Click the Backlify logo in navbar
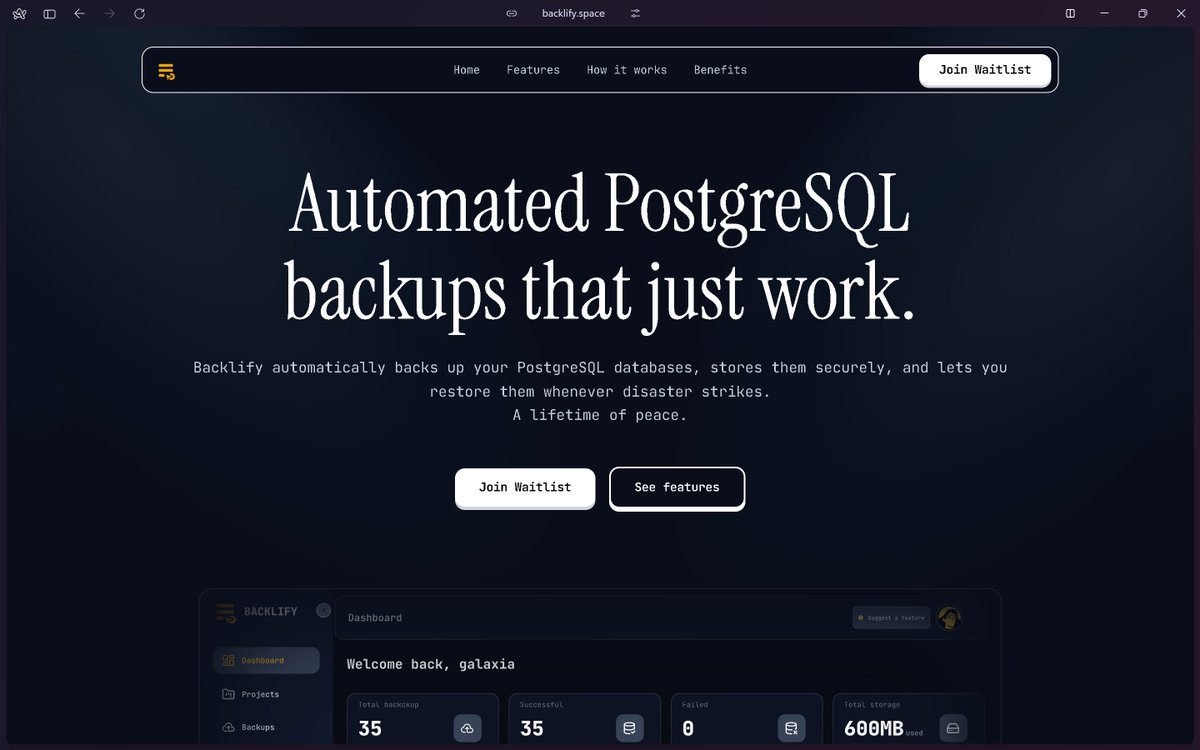 (x=166, y=71)
